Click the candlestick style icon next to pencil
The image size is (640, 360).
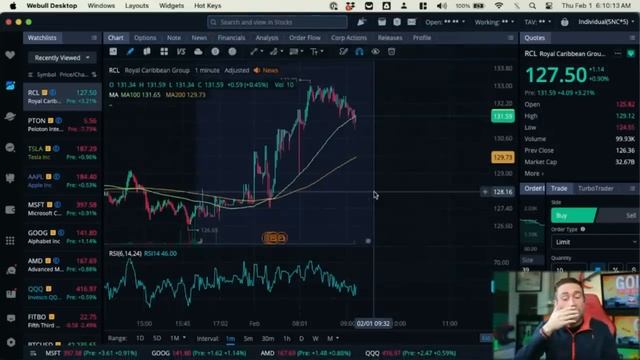tap(147, 51)
